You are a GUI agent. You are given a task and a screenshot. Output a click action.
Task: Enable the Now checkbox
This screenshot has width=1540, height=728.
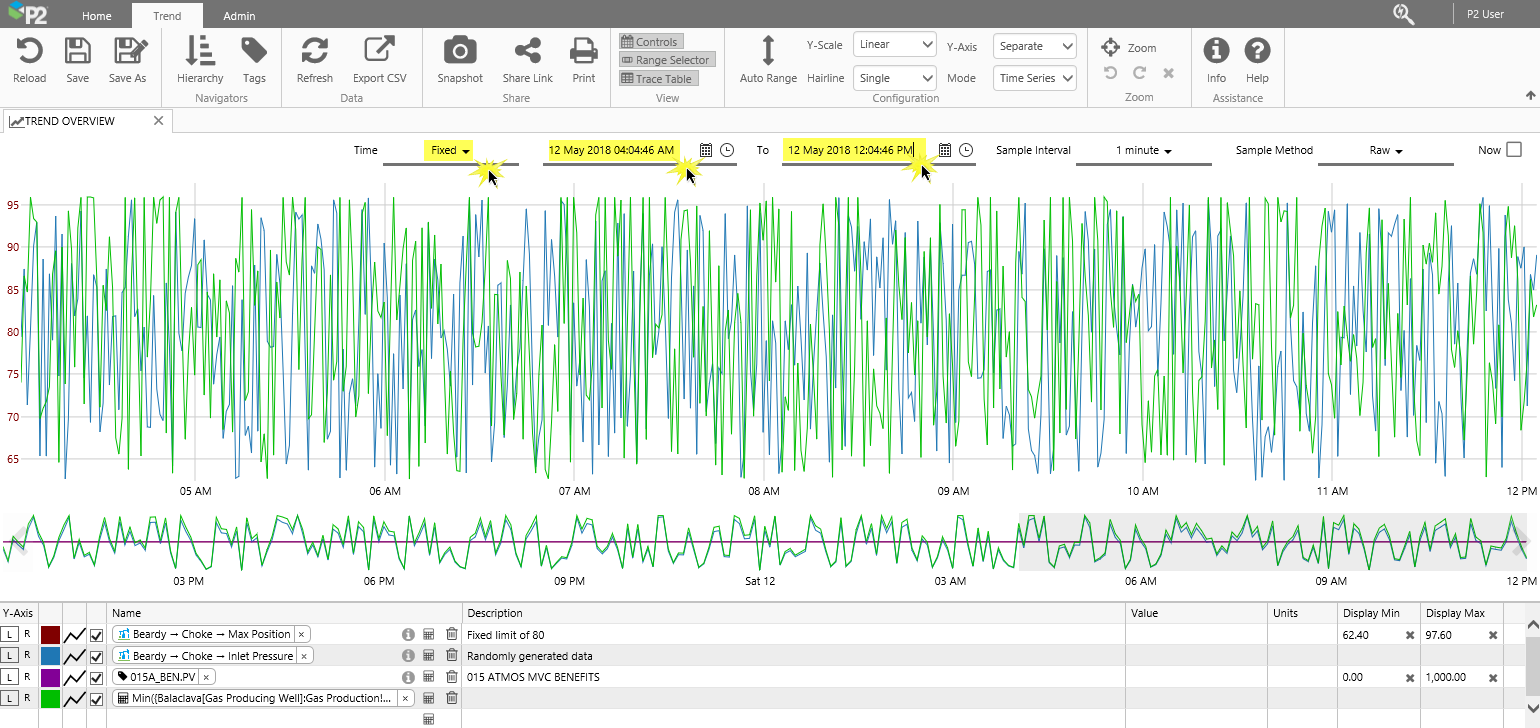(1513, 150)
